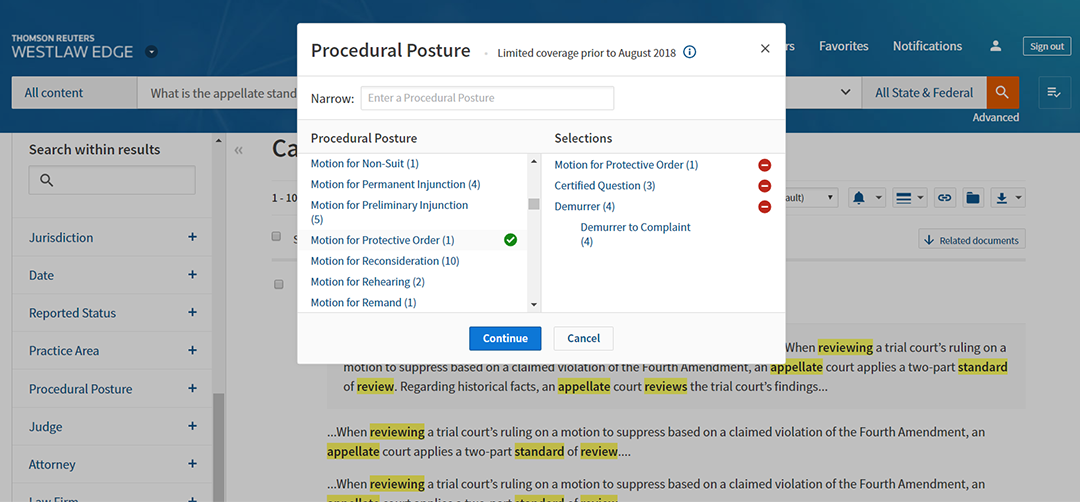Select Motion for Reconsideration posture link
The height and width of the screenshot is (502, 1080).
pos(384,261)
